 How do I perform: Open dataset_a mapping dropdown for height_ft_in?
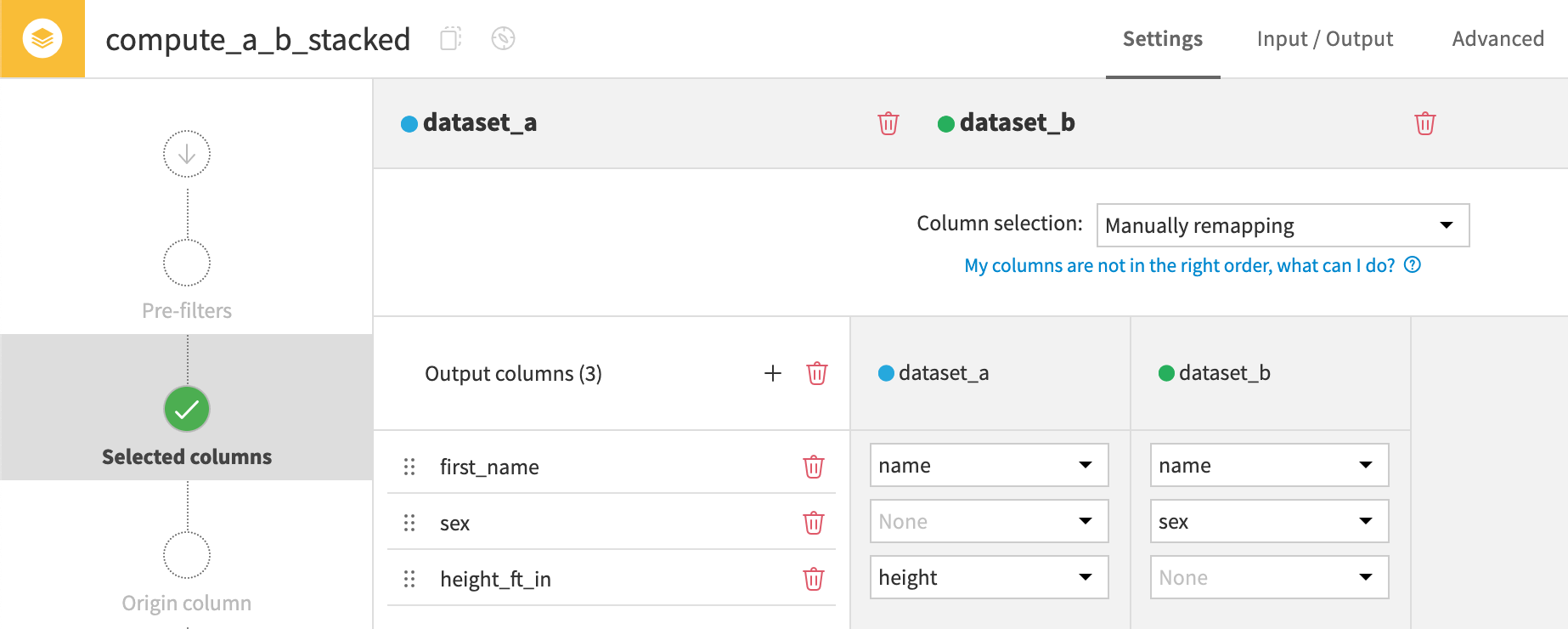[990, 577]
